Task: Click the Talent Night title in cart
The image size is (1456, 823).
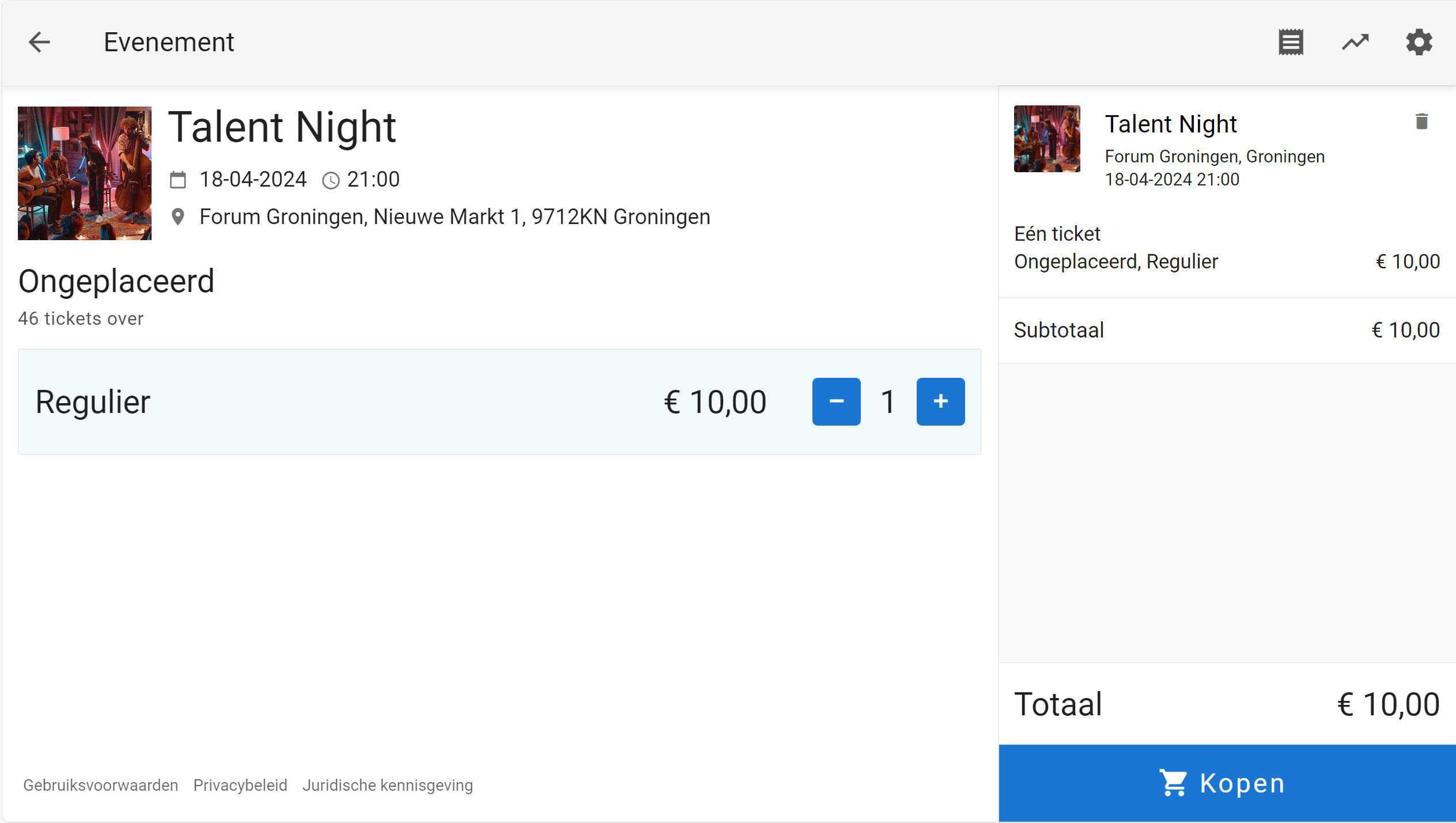Action: 1170,124
